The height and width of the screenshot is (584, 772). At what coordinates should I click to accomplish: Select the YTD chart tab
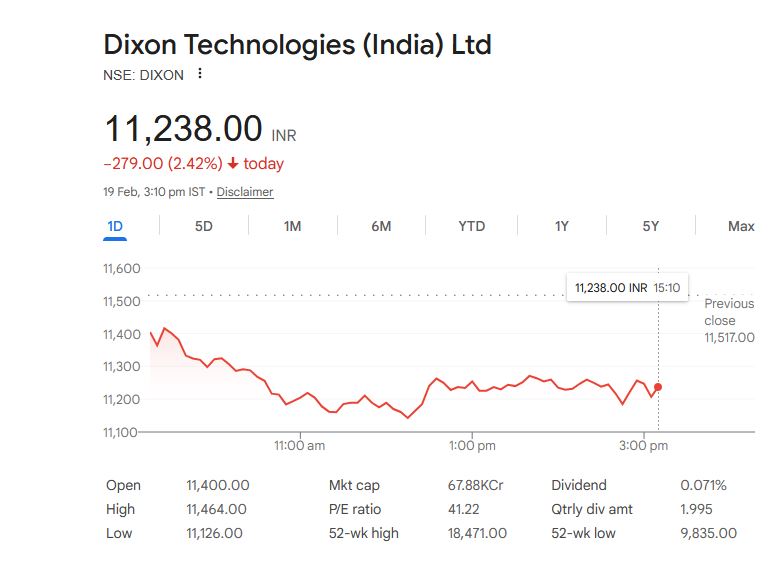pyautogui.click(x=471, y=226)
